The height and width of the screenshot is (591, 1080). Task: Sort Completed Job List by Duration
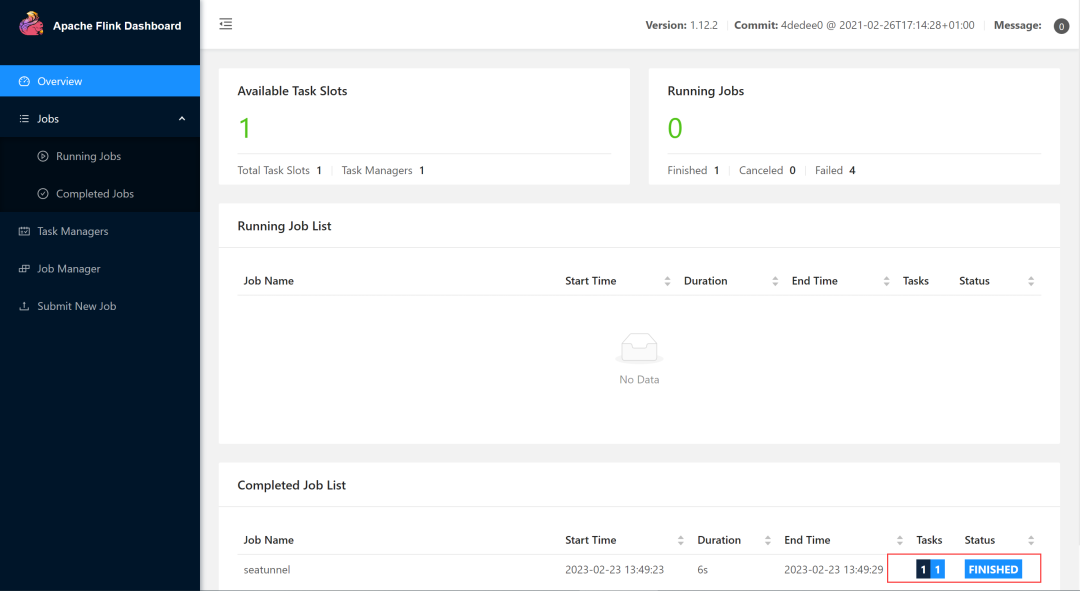(768, 540)
